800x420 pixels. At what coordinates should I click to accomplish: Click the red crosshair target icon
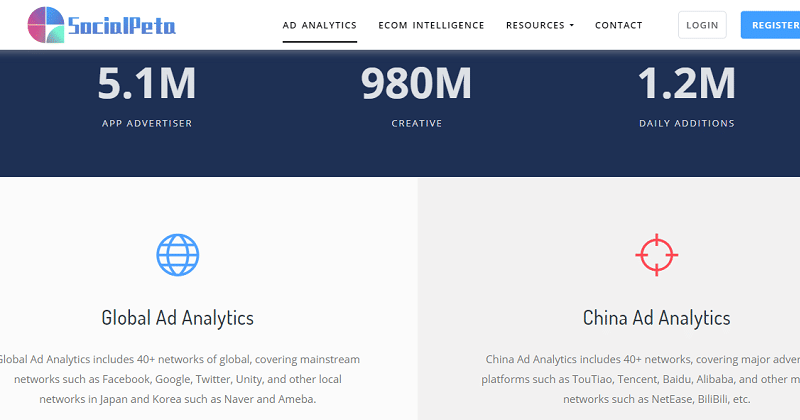point(657,255)
